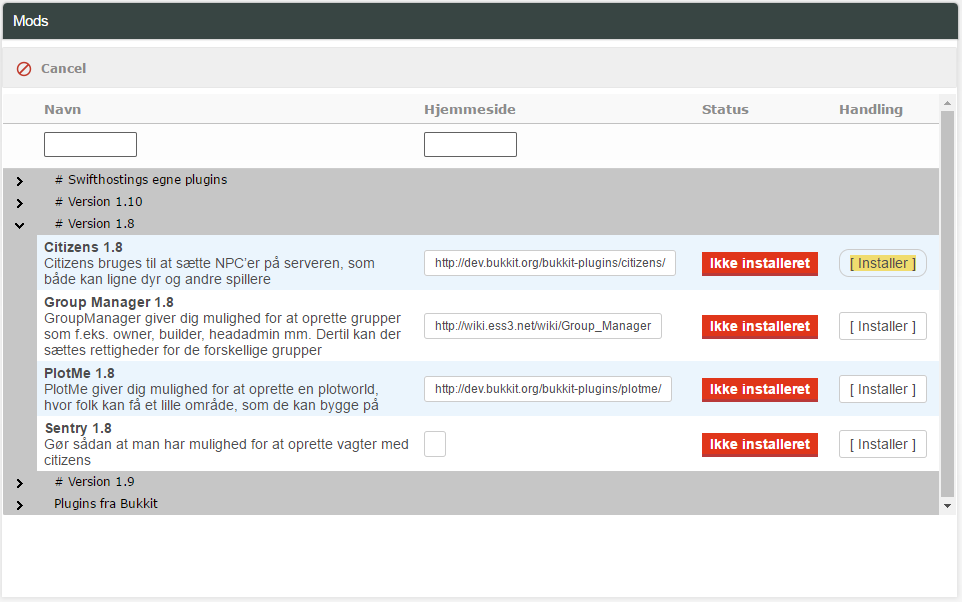Click the Group_Manager wiki URL field
Screen dimensions: 962x602
pyautogui.click(x=542, y=326)
